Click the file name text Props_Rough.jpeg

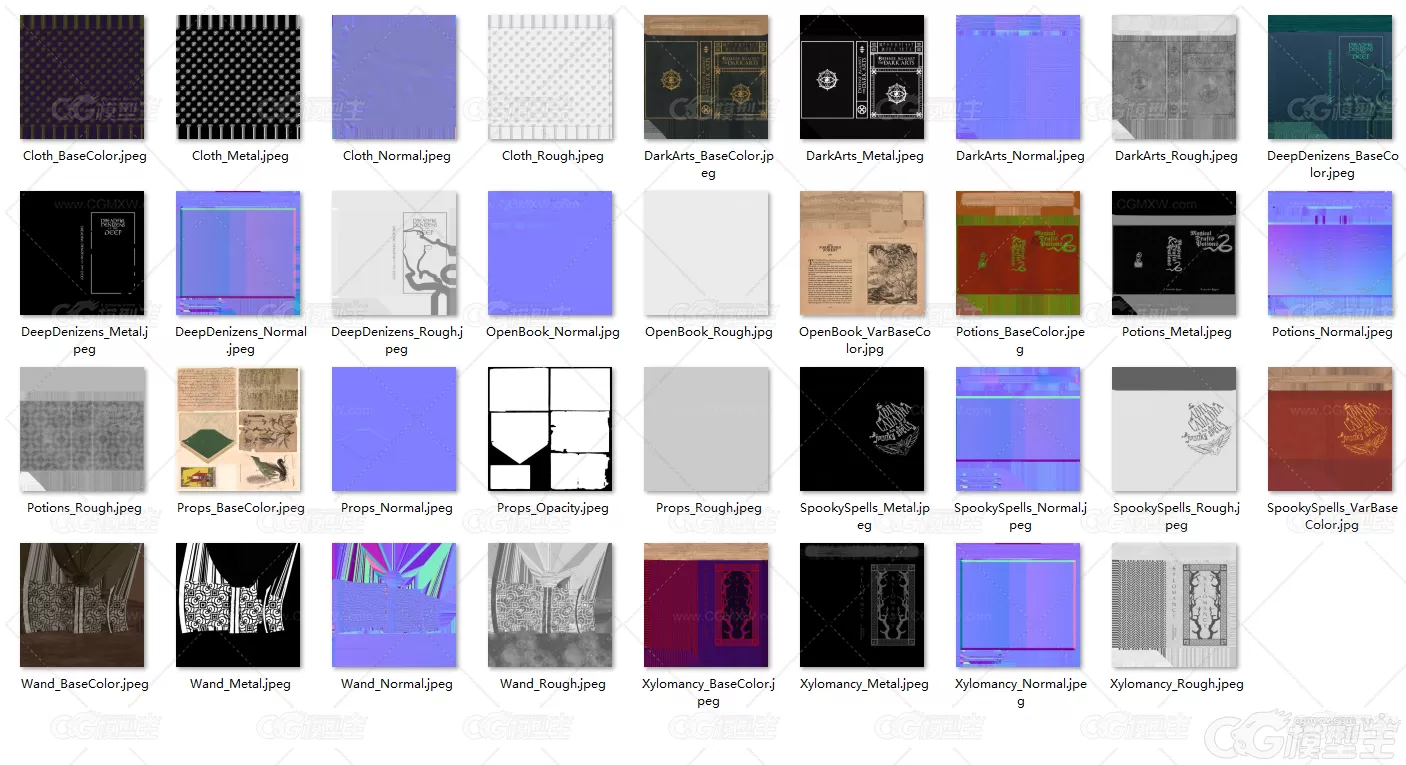[709, 508]
